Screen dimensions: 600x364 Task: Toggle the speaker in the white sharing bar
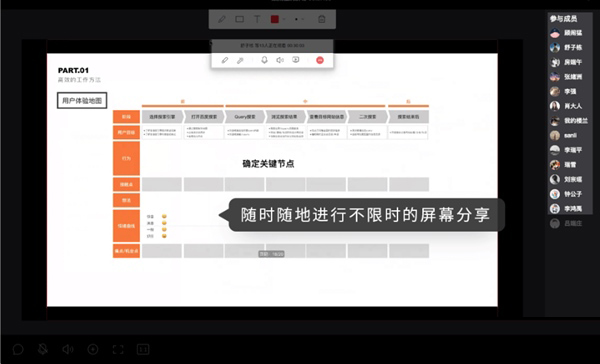click(280, 60)
